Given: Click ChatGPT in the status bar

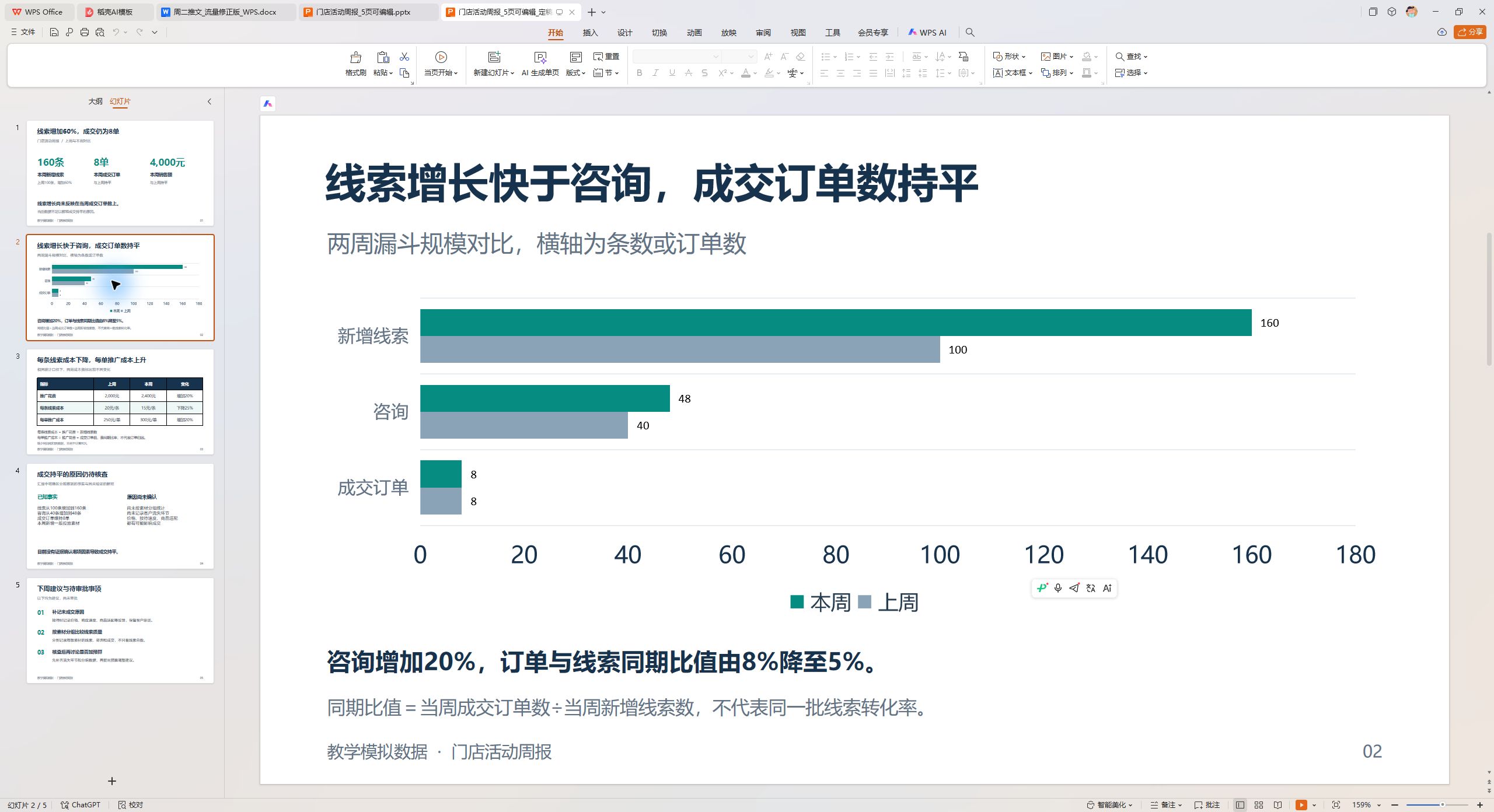Looking at the screenshot, I should click(x=81, y=805).
